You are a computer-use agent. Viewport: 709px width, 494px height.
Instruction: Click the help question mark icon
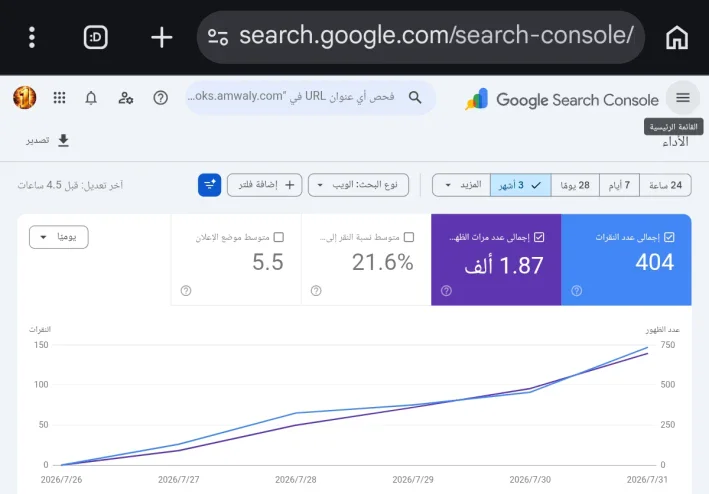pyautogui.click(x=161, y=98)
